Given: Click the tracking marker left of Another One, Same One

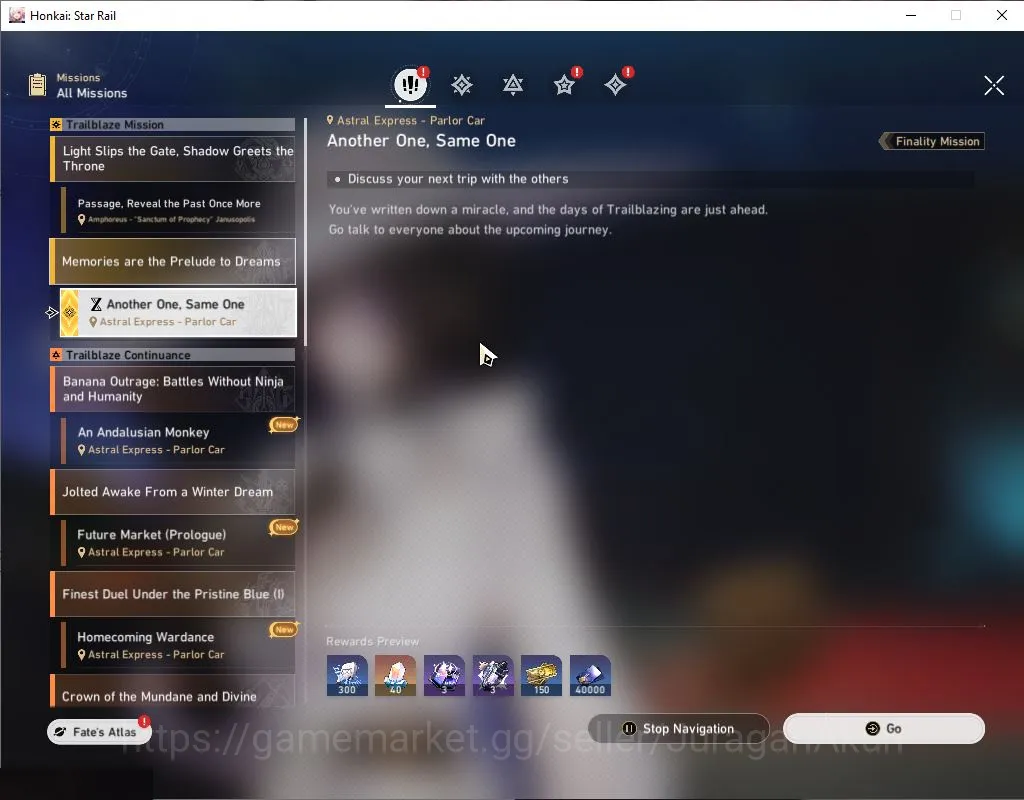Looking at the screenshot, I should coord(52,313).
